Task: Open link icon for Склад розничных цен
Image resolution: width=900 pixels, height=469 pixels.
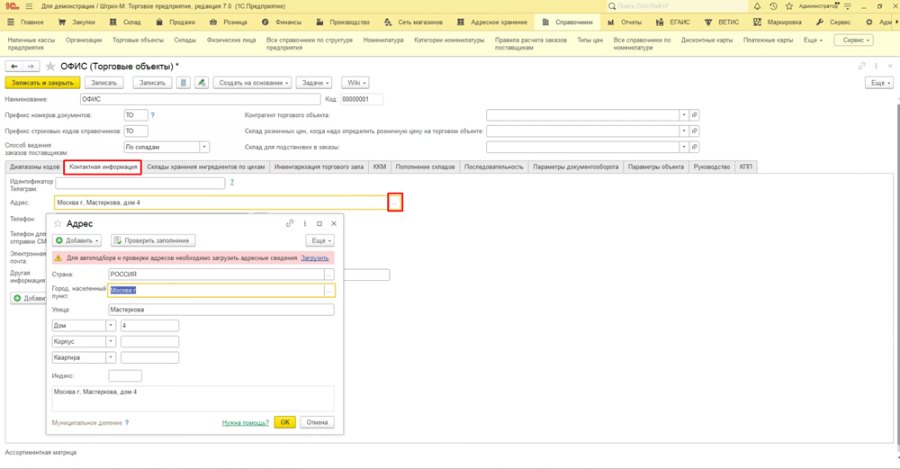Action: [695, 131]
